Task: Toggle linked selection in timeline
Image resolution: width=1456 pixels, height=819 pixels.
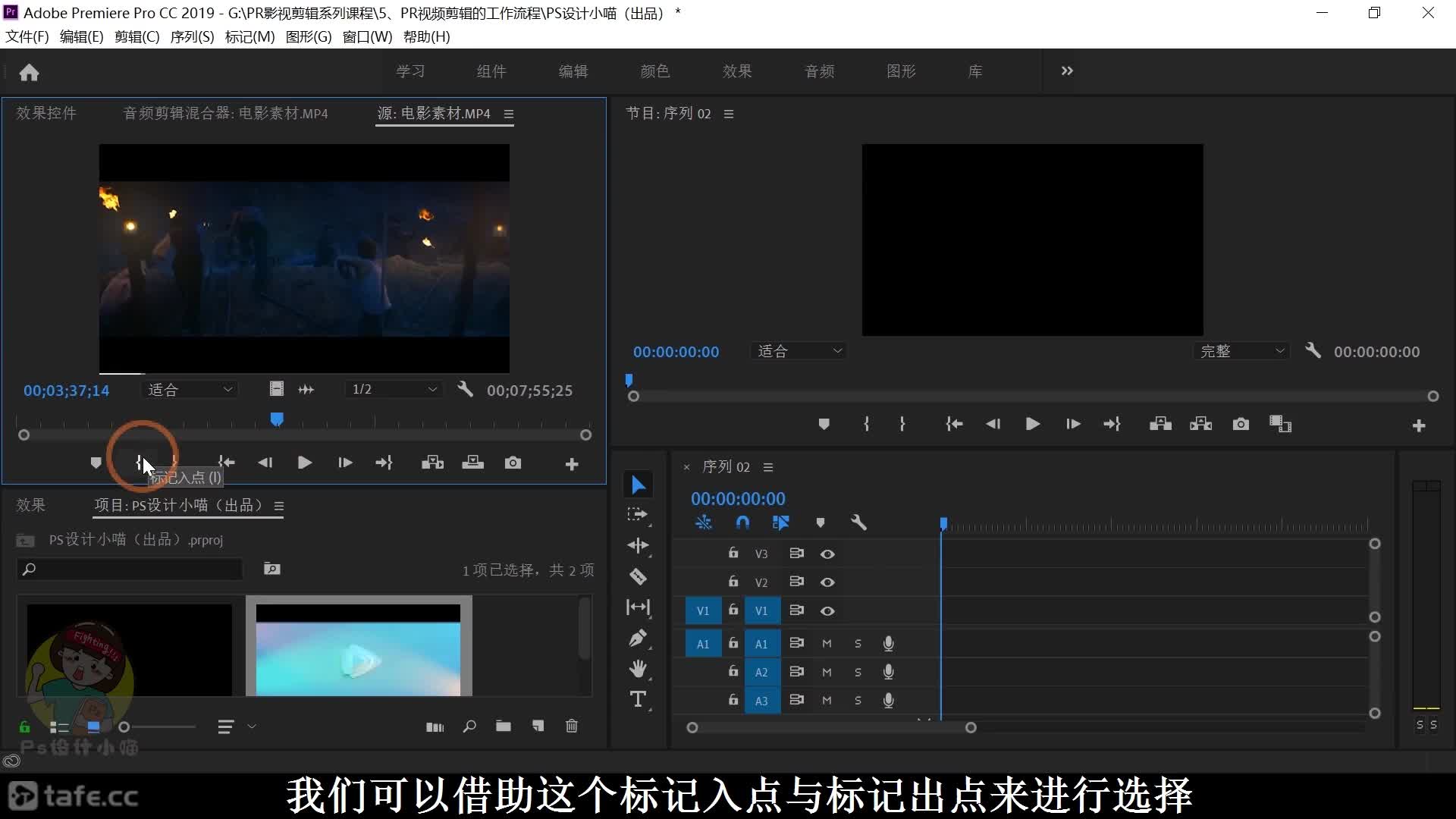Action: (781, 522)
